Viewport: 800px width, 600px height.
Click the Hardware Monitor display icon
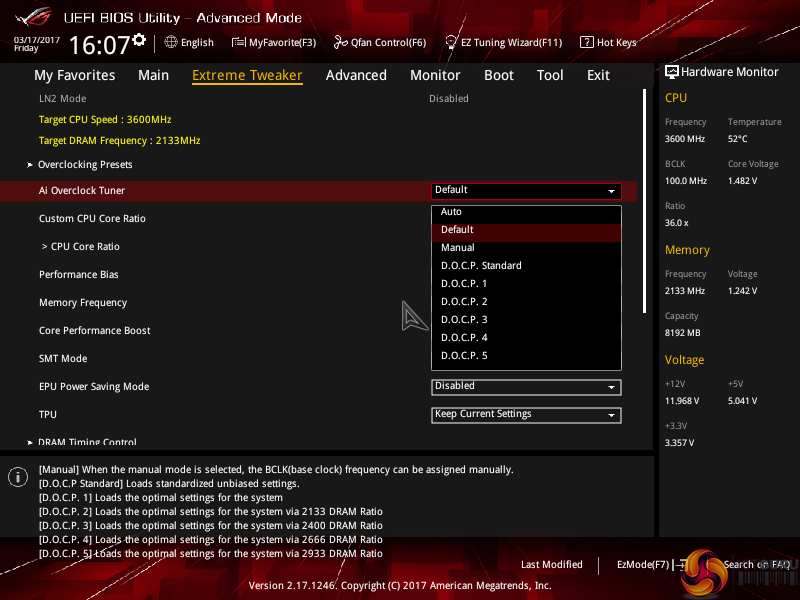click(672, 72)
